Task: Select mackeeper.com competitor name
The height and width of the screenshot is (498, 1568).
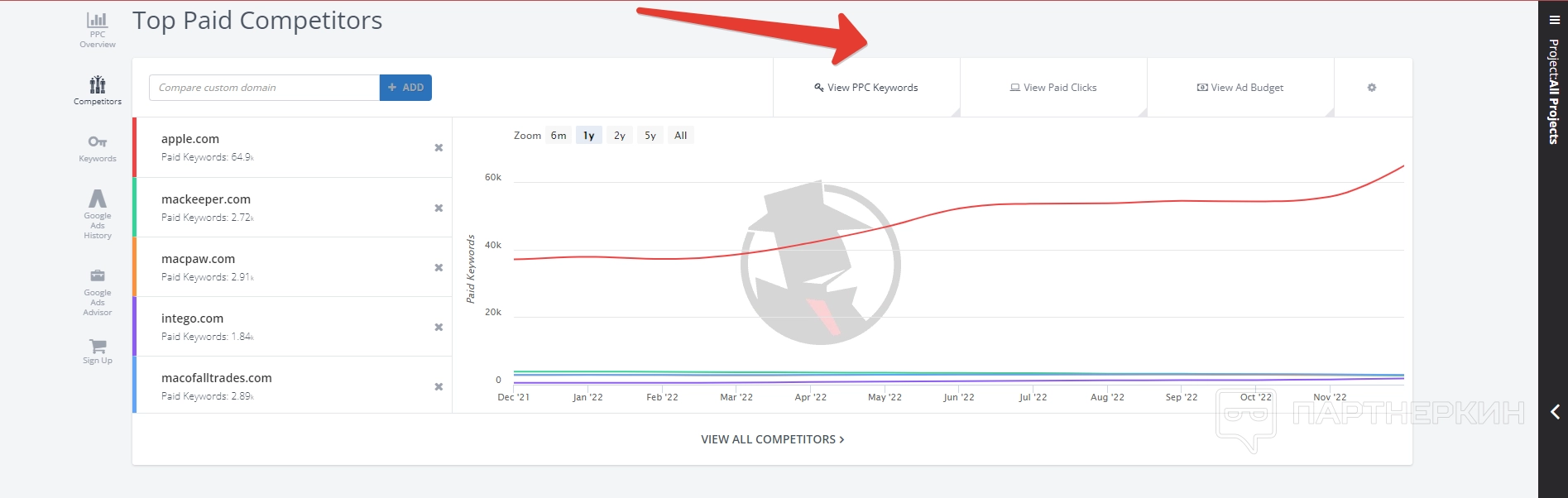Action: tap(206, 199)
